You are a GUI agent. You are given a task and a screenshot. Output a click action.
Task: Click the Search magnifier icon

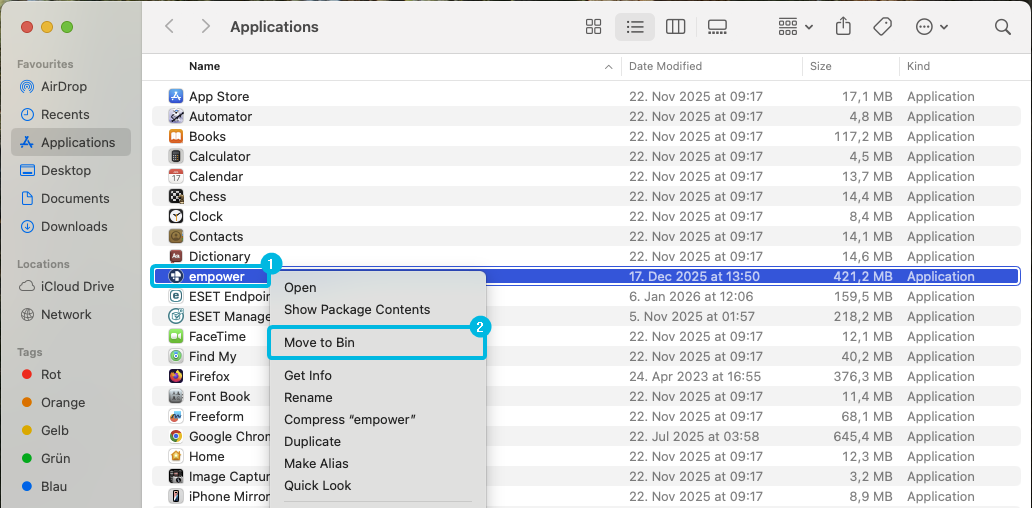coord(1002,27)
